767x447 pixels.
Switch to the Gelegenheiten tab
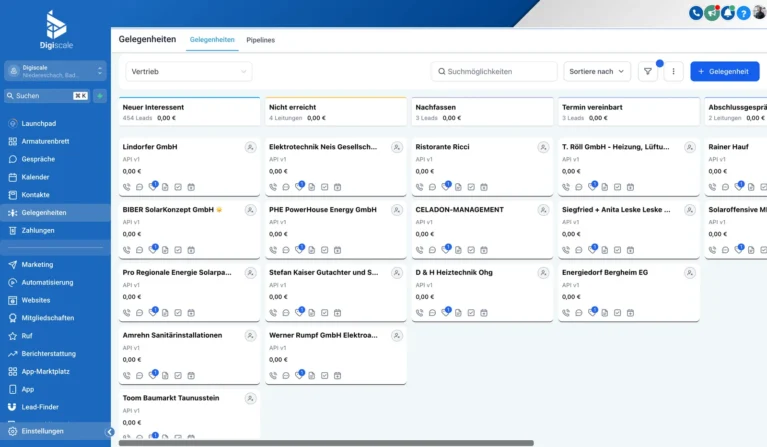[x=212, y=40]
